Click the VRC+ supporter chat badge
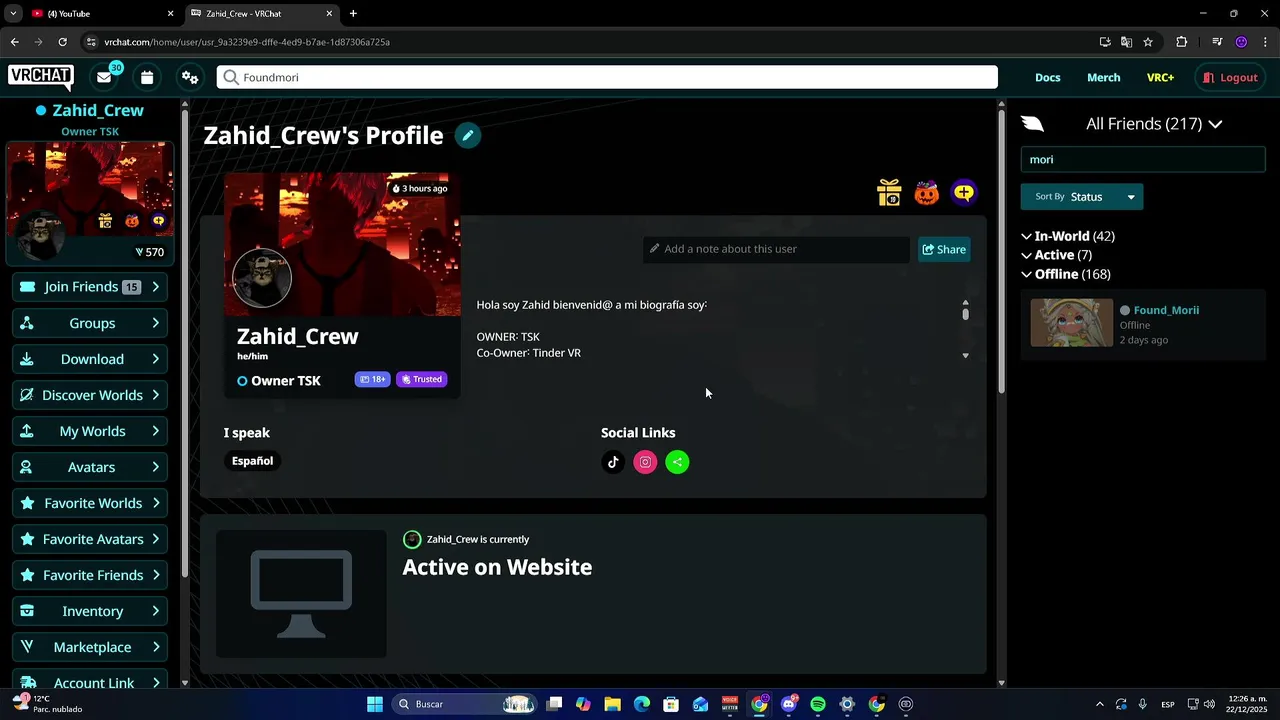 point(963,193)
